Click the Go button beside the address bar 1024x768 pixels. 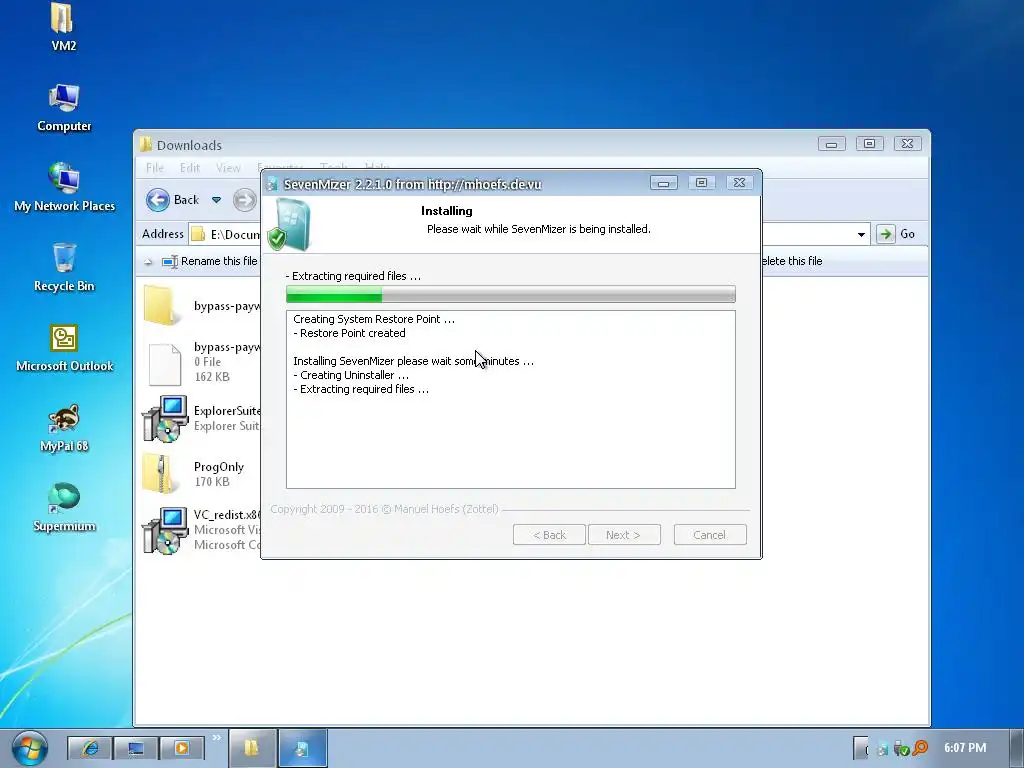(x=896, y=234)
